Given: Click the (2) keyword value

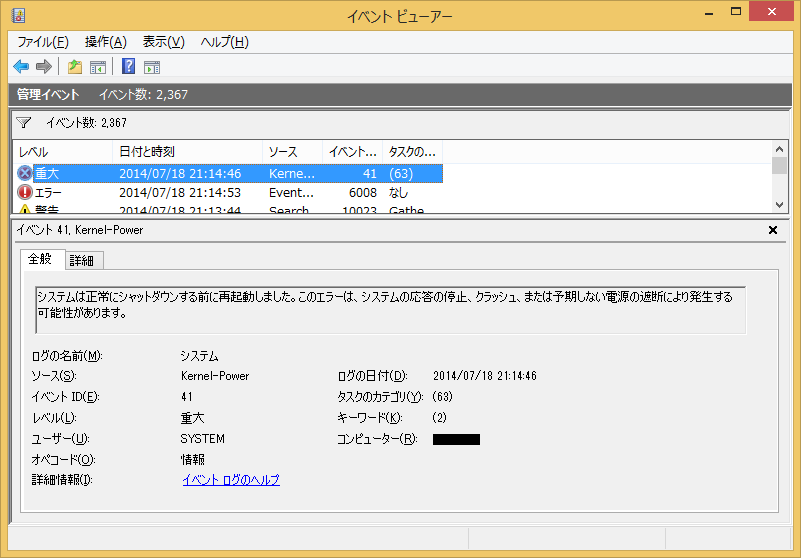Looking at the screenshot, I should [x=439, y=418].
